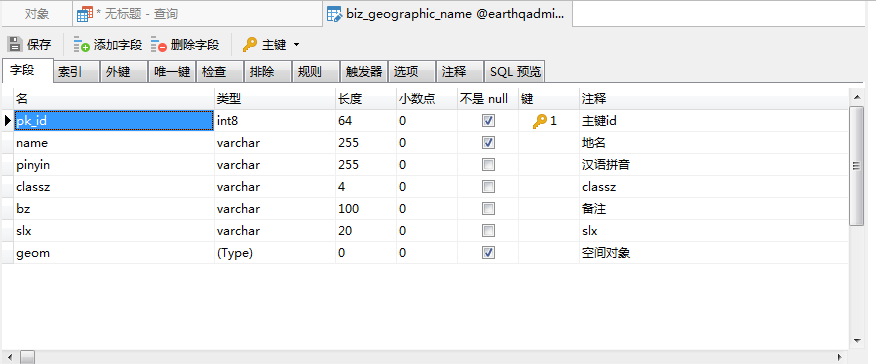
Task: Click the horizontal scrollbar right arrow
Action: [x=840, y=357]
